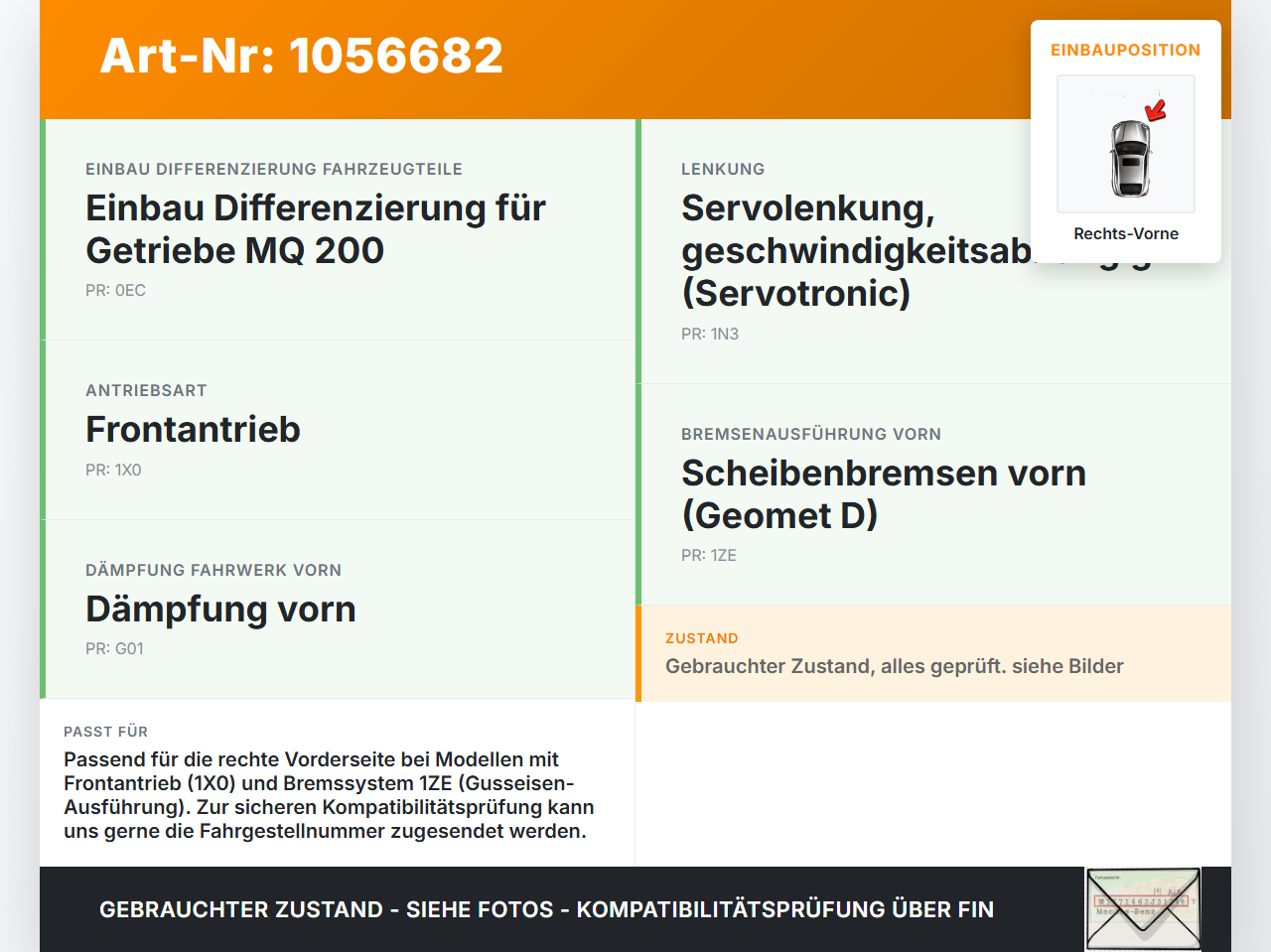
Task: Click the 'Dämpfung vorn' value
Action: point(220,609)
